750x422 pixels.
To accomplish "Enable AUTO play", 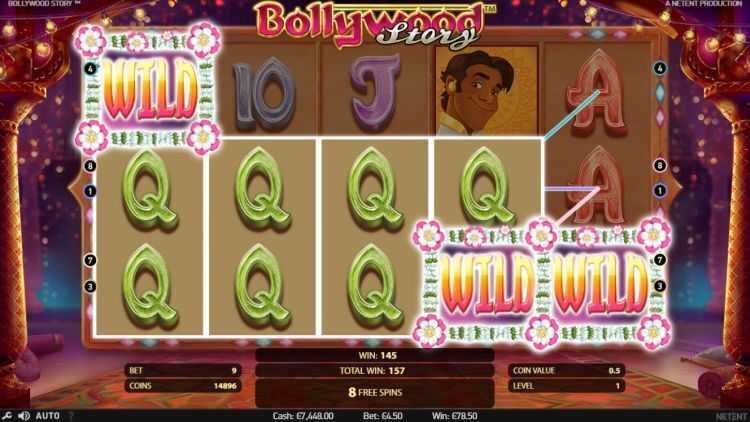I will pos(48,416).
